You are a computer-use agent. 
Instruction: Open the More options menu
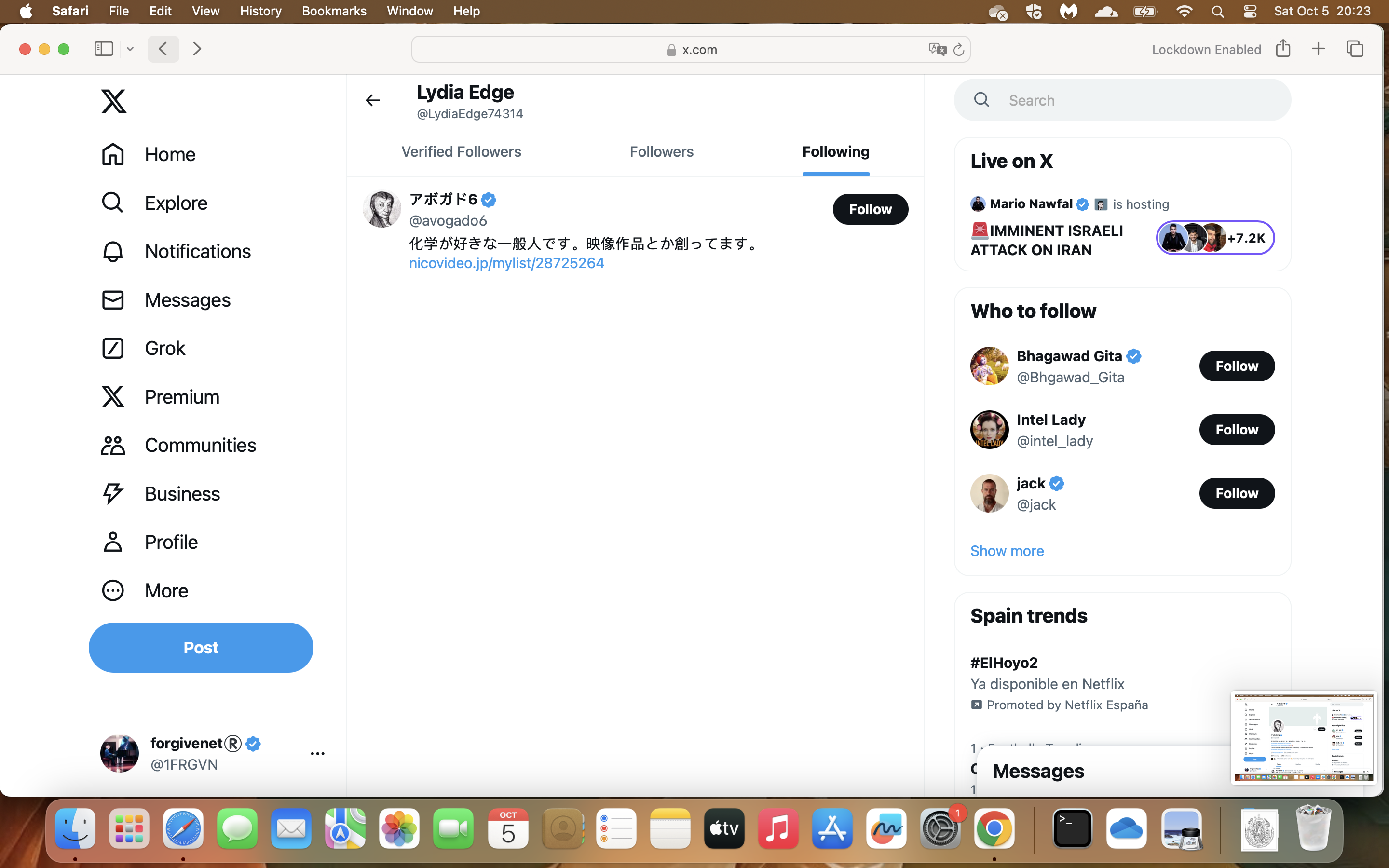click(145, 590)
